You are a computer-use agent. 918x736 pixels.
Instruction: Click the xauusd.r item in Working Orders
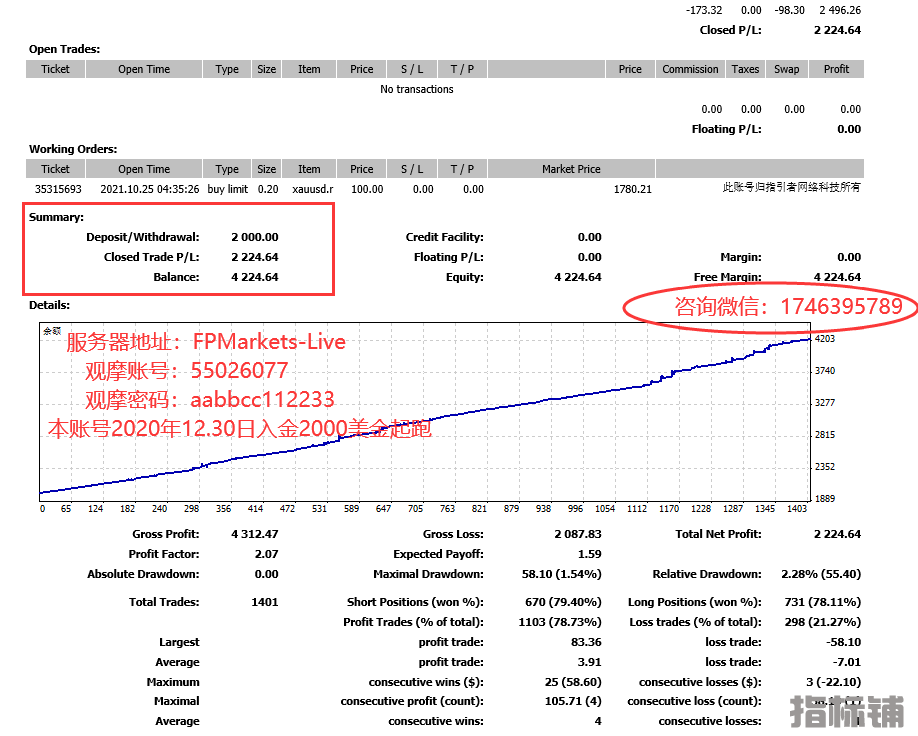coord(309,189)
